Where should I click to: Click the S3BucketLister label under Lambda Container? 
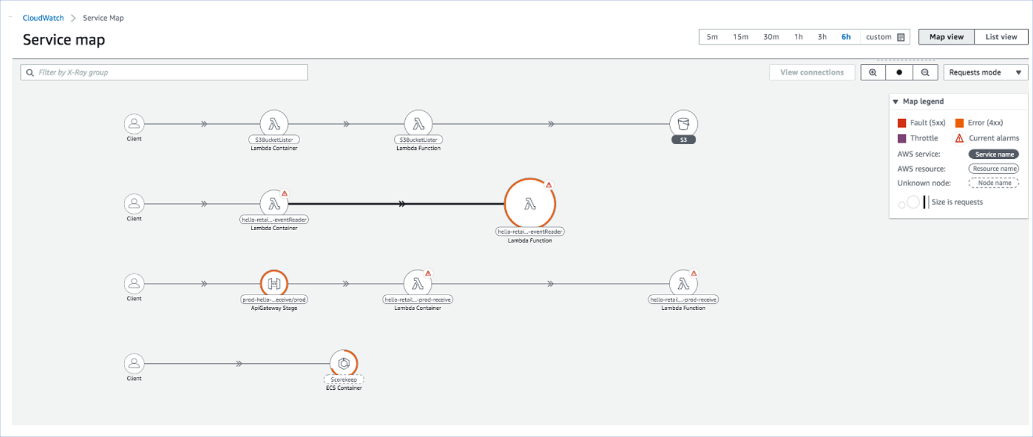(x=274, y=140)
